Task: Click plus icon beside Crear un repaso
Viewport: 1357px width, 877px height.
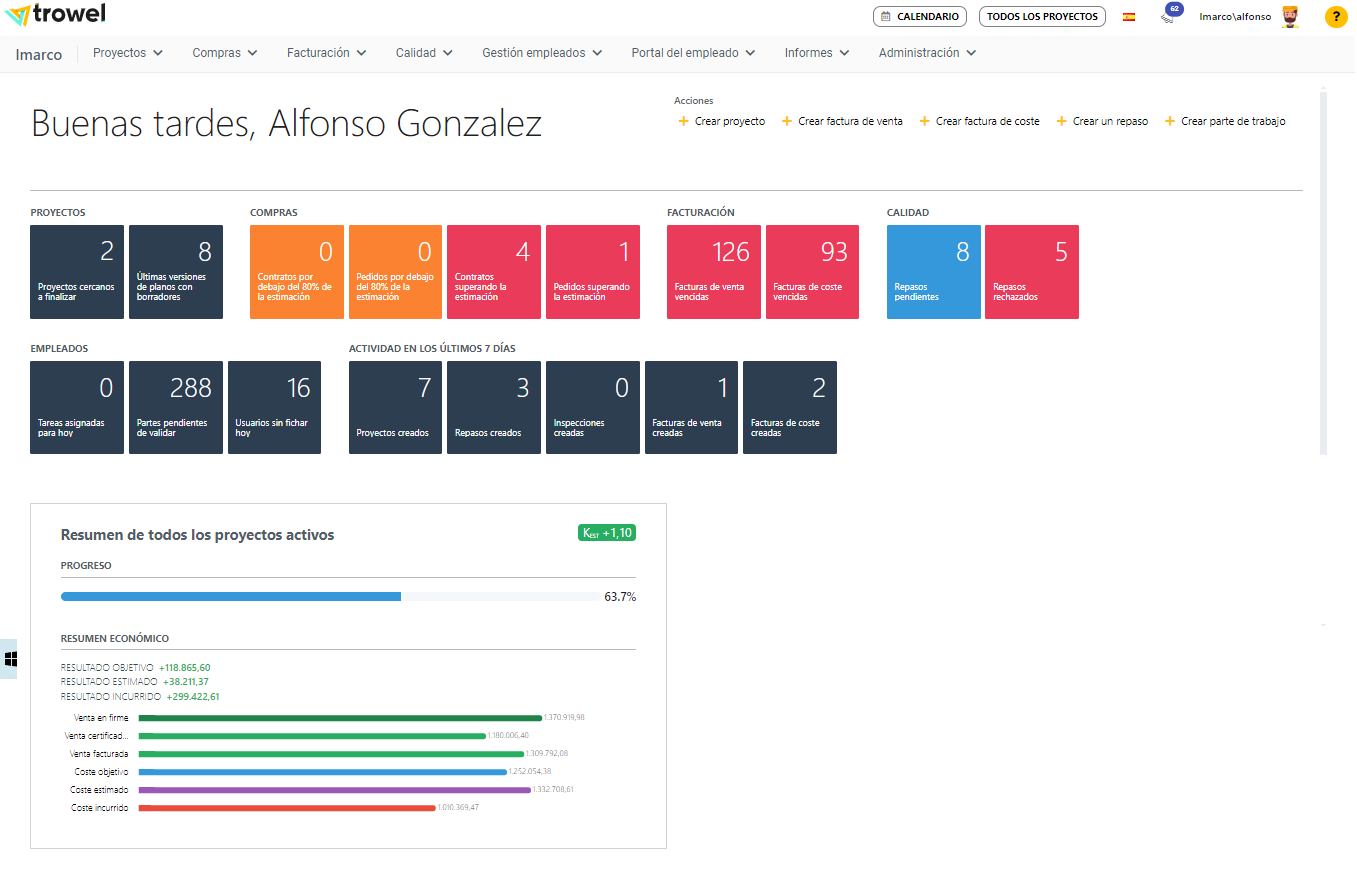Action: (1062, 122)
